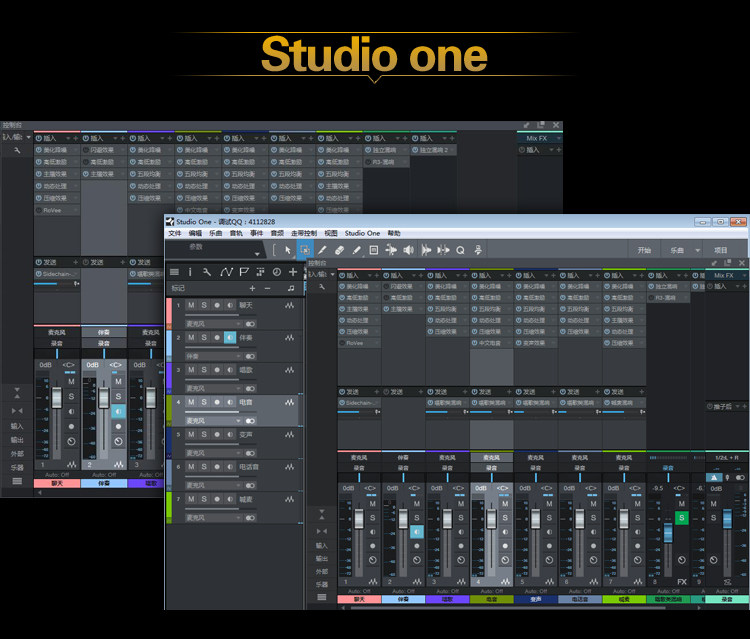Toggle monitor button on mixer channel 2
750x639 pixels.
tap(417, 531)
